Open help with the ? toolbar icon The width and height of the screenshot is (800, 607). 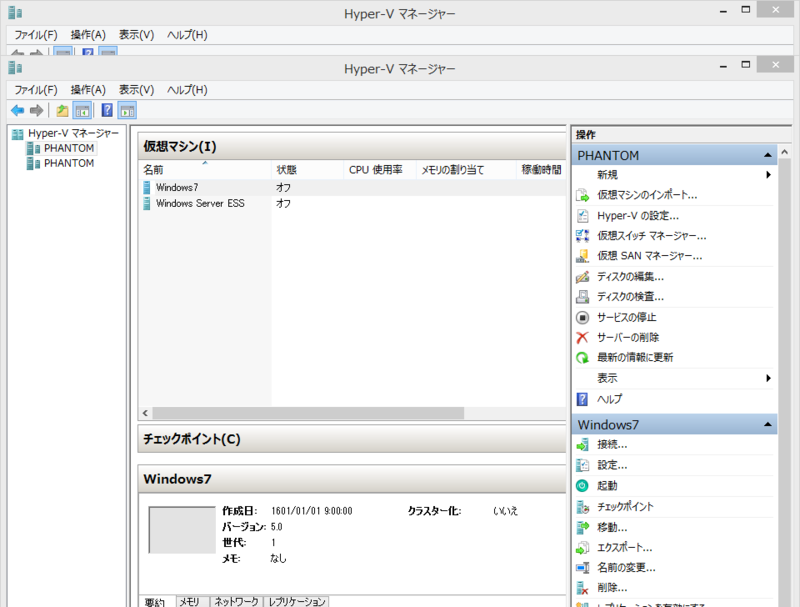107,110
